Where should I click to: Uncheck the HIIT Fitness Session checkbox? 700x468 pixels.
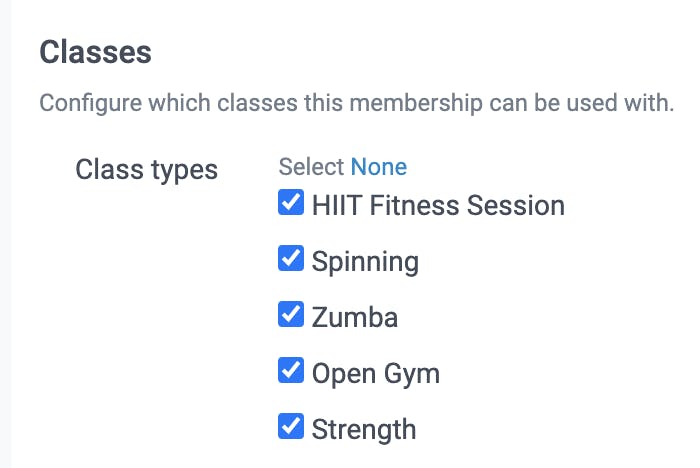tap(291, 204)
